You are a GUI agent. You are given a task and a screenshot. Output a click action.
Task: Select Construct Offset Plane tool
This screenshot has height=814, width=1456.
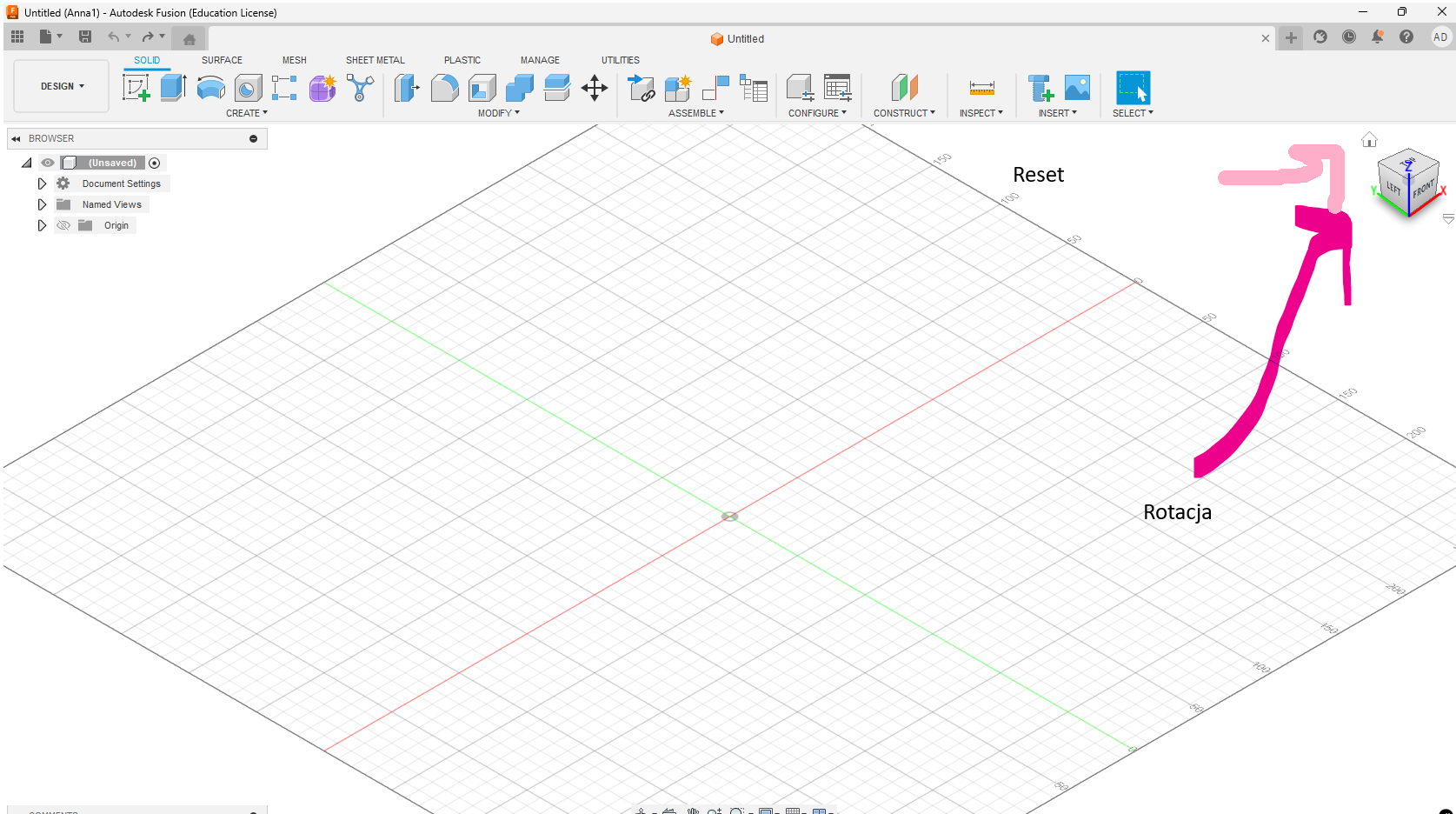[x=904, y=88]
